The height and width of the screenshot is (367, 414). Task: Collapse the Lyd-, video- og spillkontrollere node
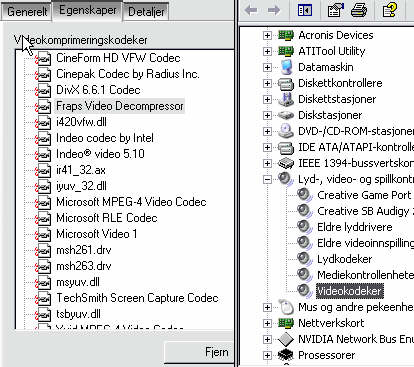(267, 180)
